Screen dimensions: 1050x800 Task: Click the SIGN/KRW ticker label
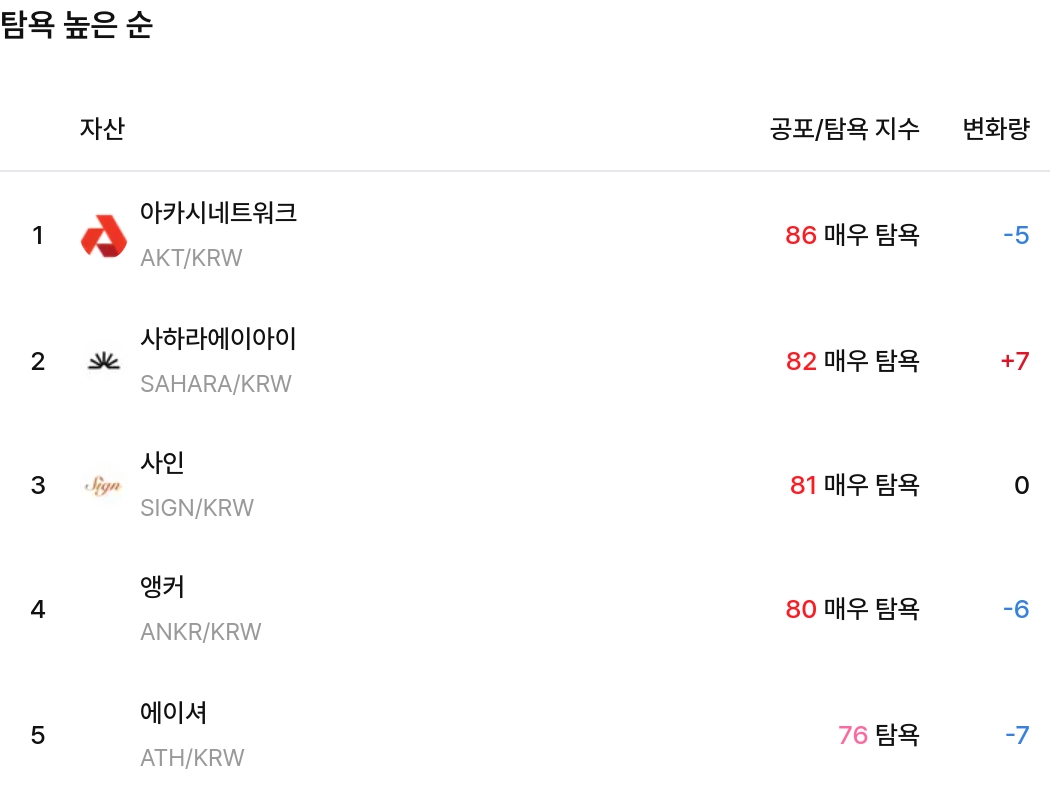(x=198, y=508)
